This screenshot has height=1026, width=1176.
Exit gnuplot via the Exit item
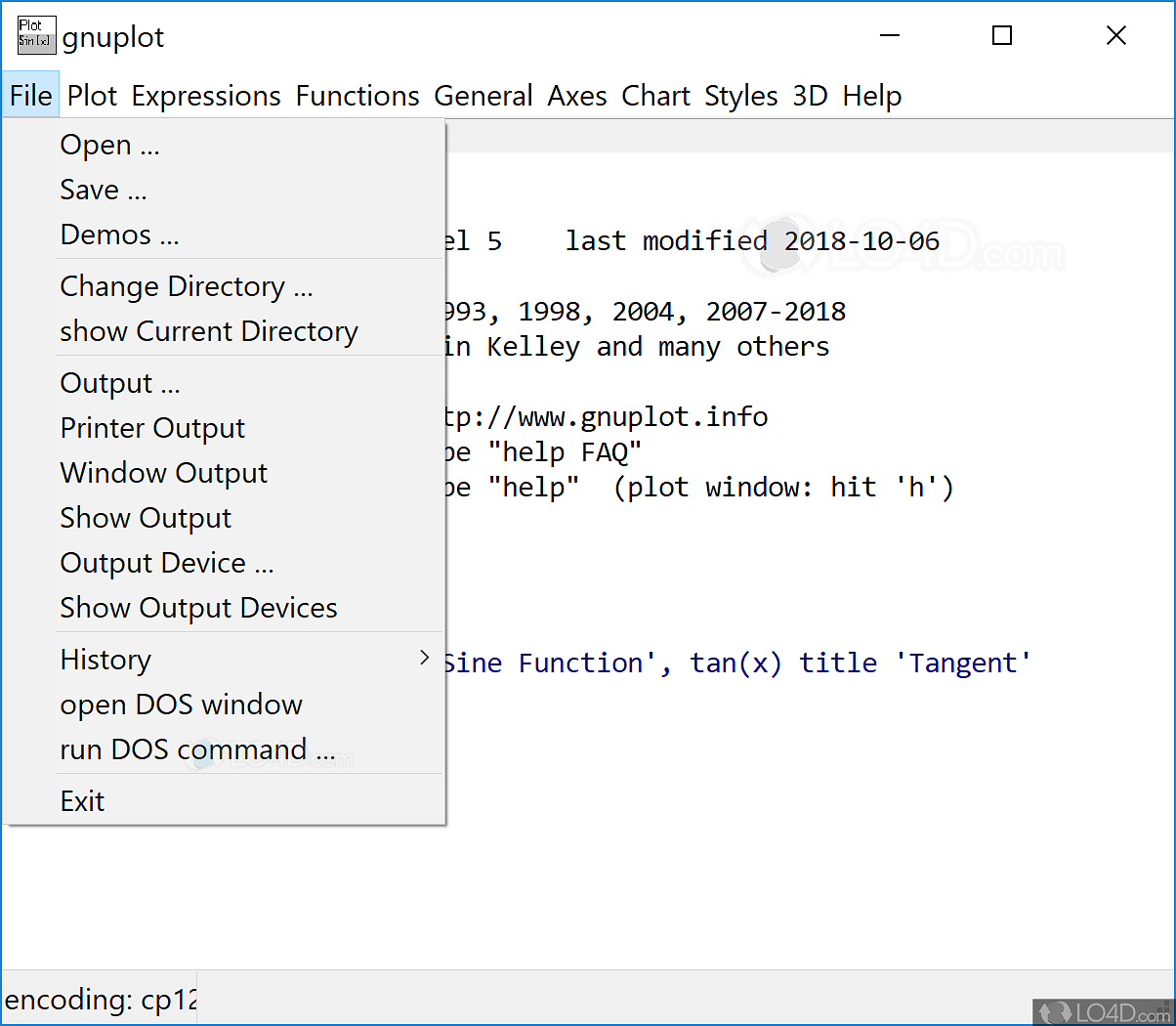pos(82,801)
